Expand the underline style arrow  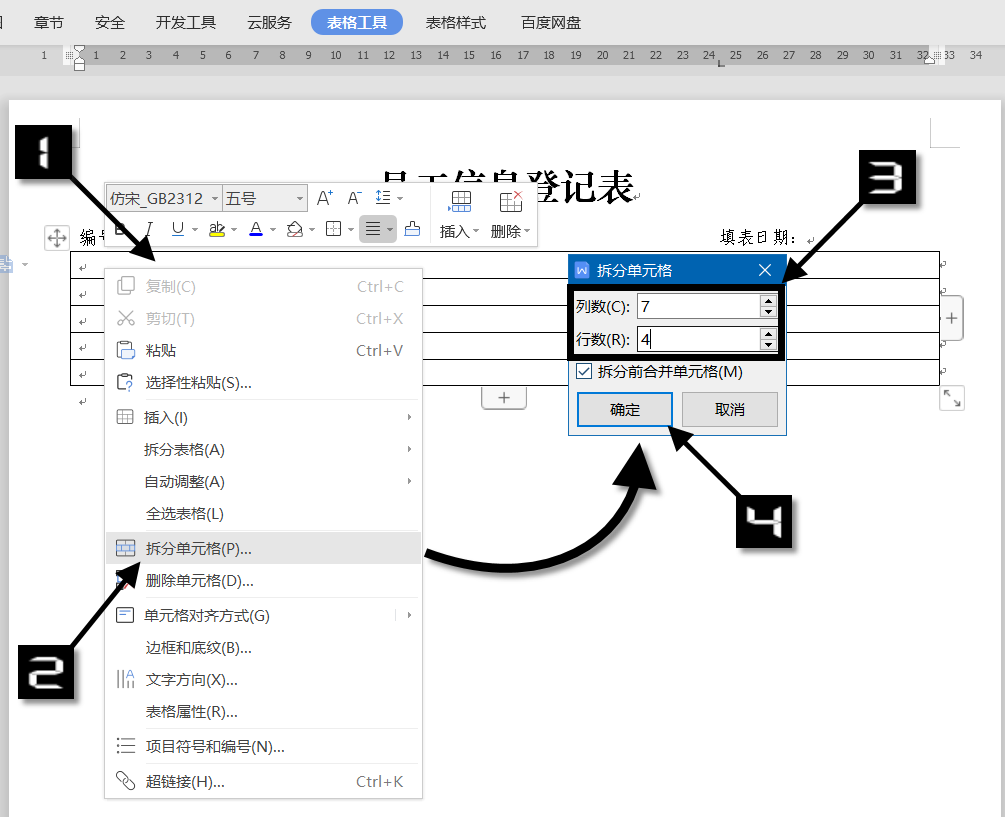[x=194, y=229]
